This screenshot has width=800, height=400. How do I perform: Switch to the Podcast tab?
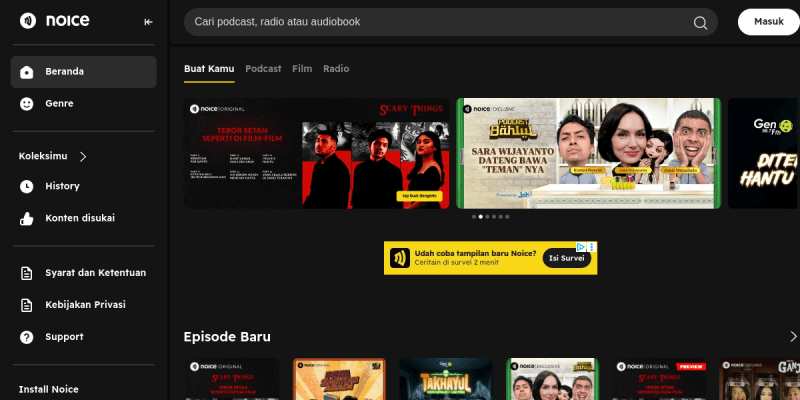(263, 69)
